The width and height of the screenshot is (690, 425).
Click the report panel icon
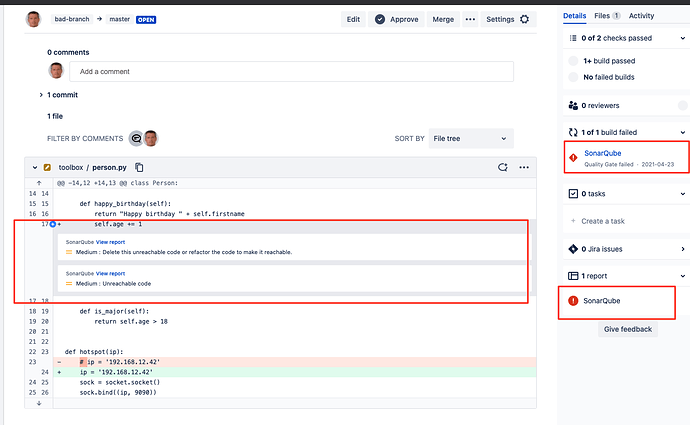point(573,276)
